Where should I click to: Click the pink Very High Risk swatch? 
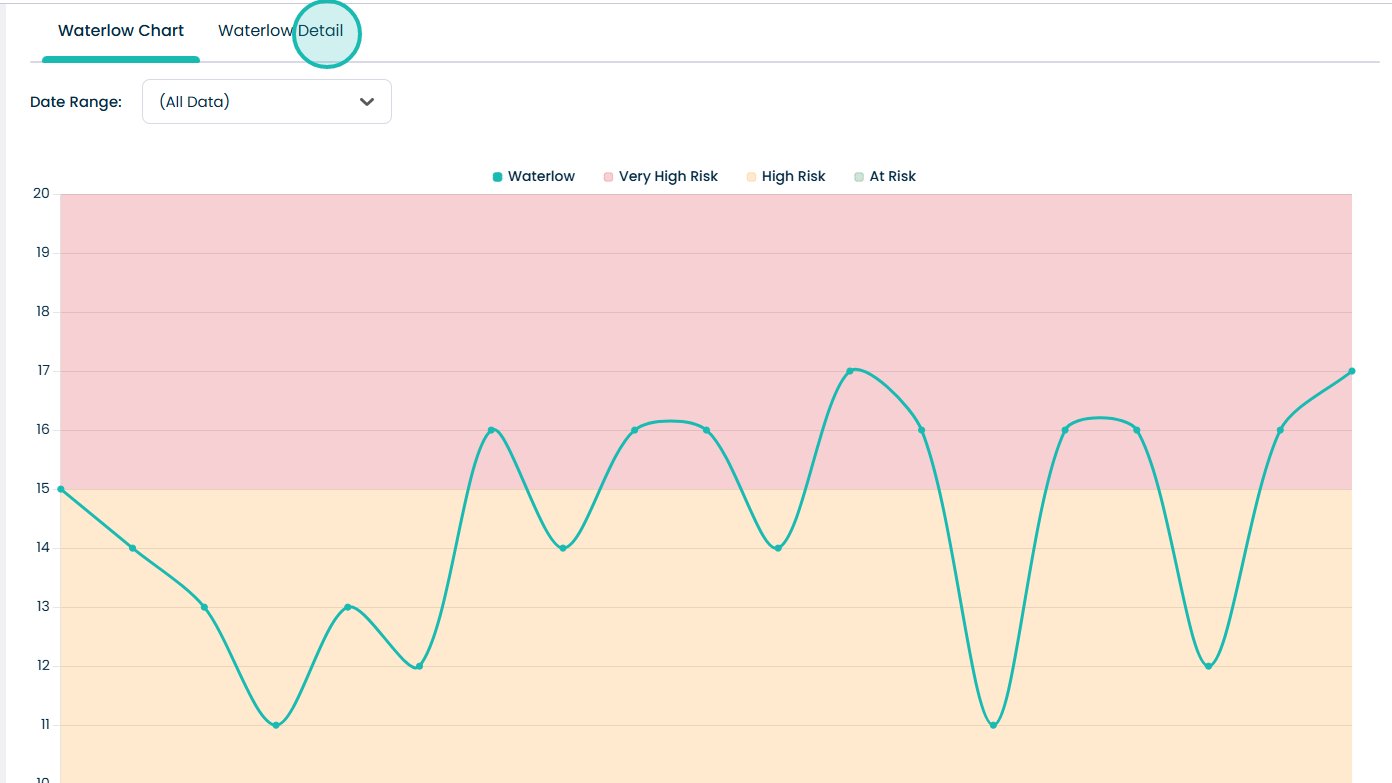[608, 177]
